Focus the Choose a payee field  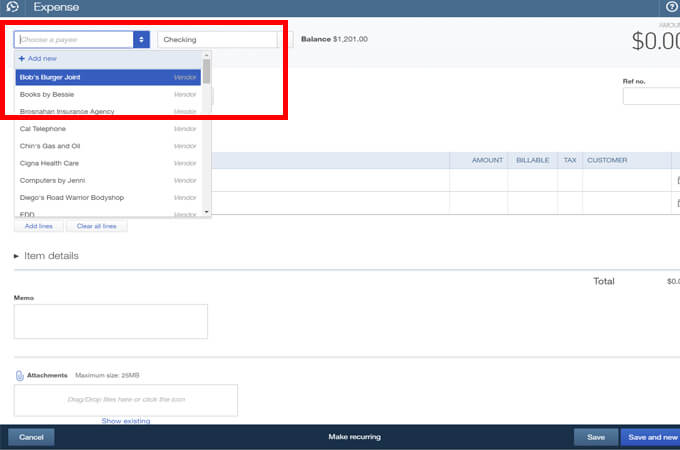[x=74, y=39]
